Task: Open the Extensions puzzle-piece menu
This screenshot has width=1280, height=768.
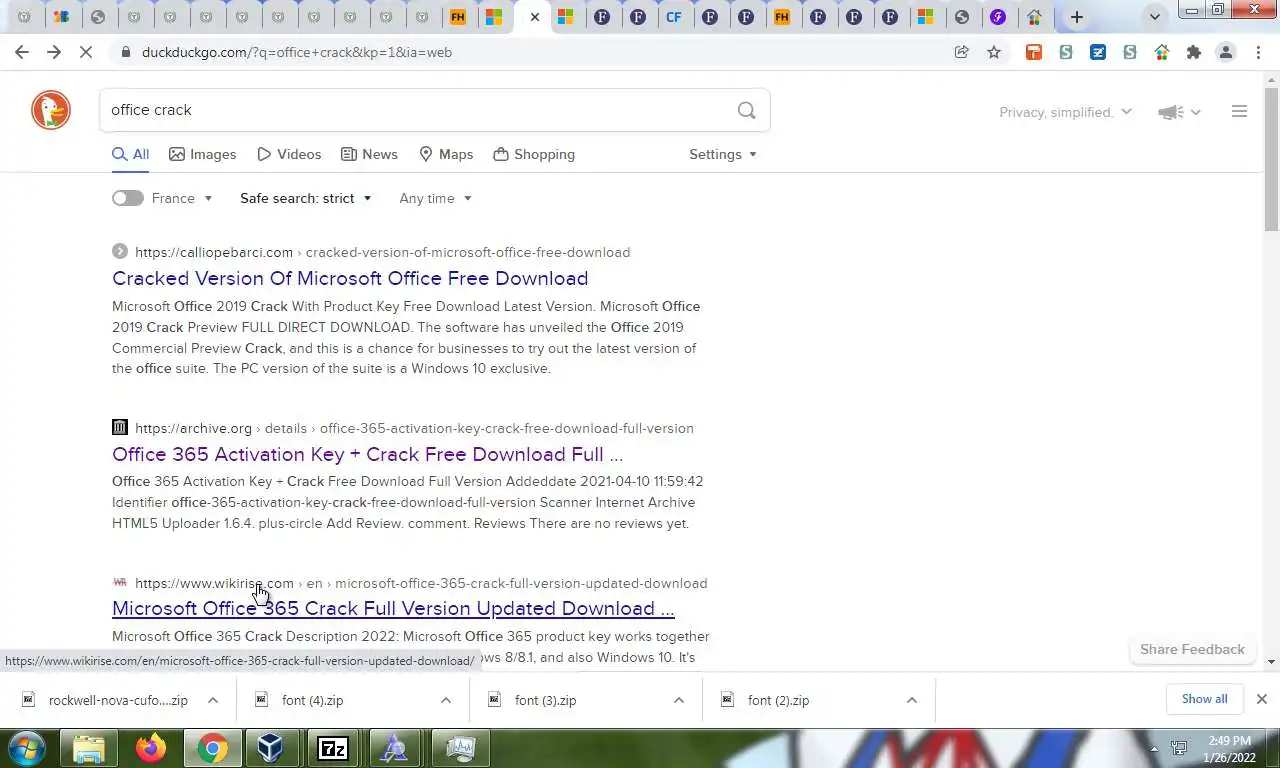Action: 1194,52
